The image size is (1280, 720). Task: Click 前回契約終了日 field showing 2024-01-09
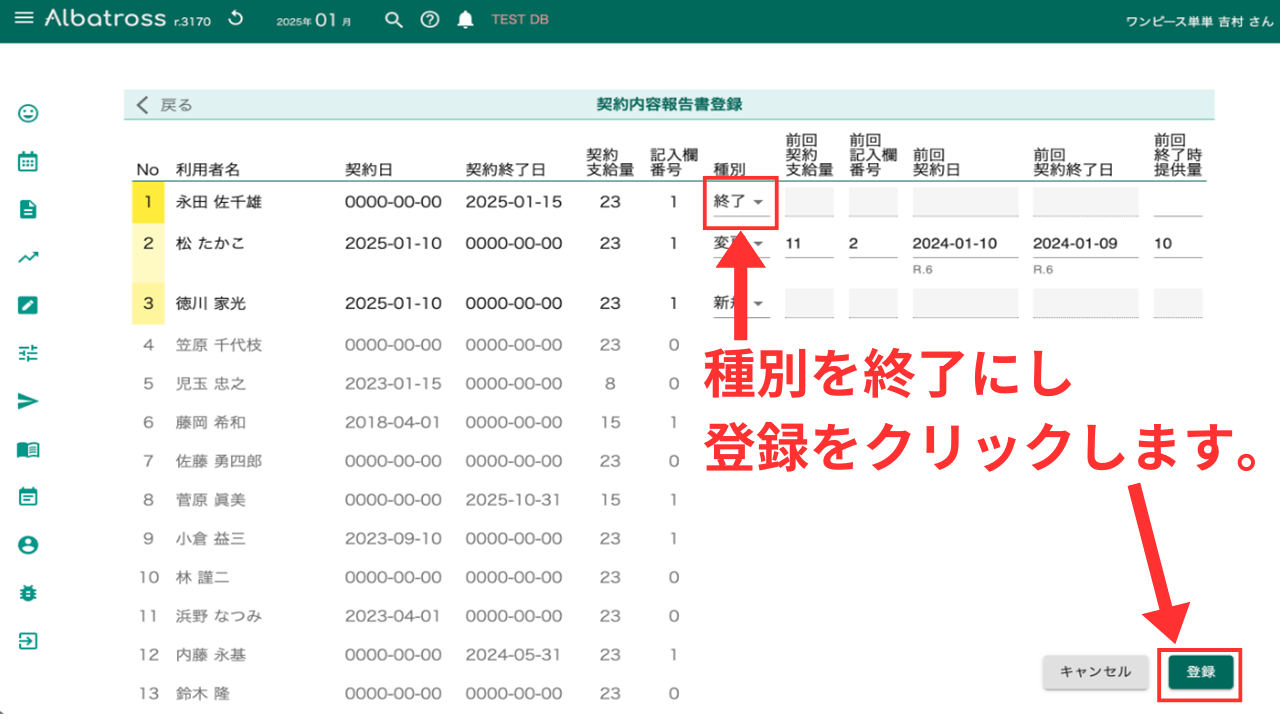point(1085,243)
